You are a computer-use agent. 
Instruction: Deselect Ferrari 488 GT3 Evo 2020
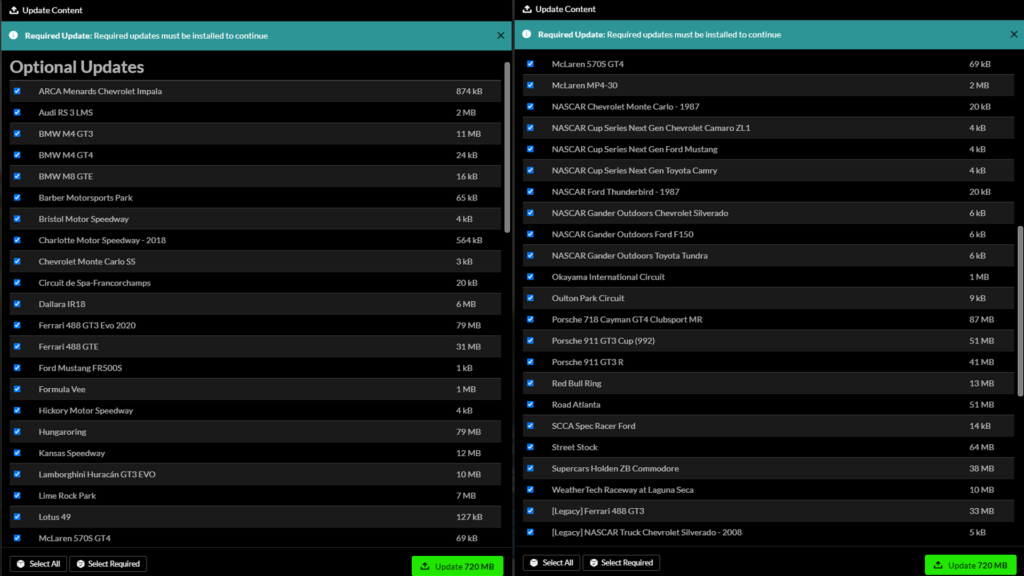pos(17,325)
